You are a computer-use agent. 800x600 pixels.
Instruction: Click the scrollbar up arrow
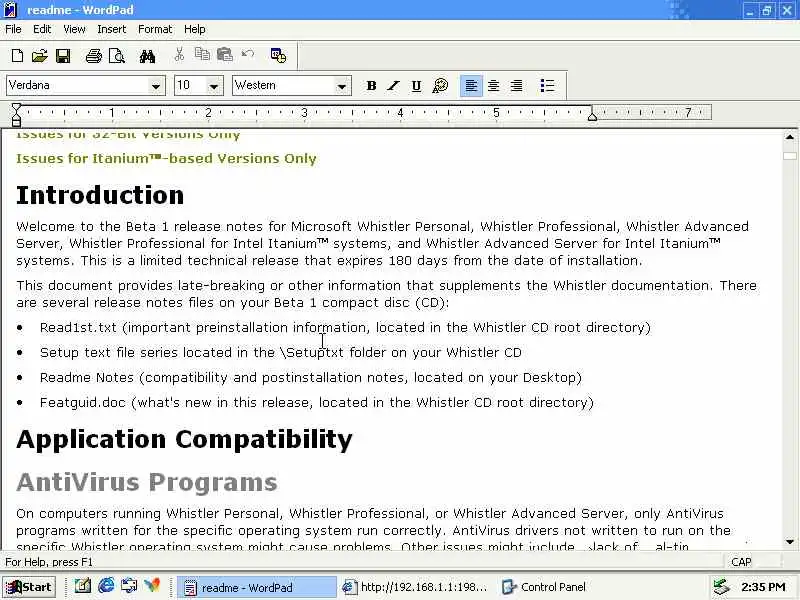click(790, 137)
